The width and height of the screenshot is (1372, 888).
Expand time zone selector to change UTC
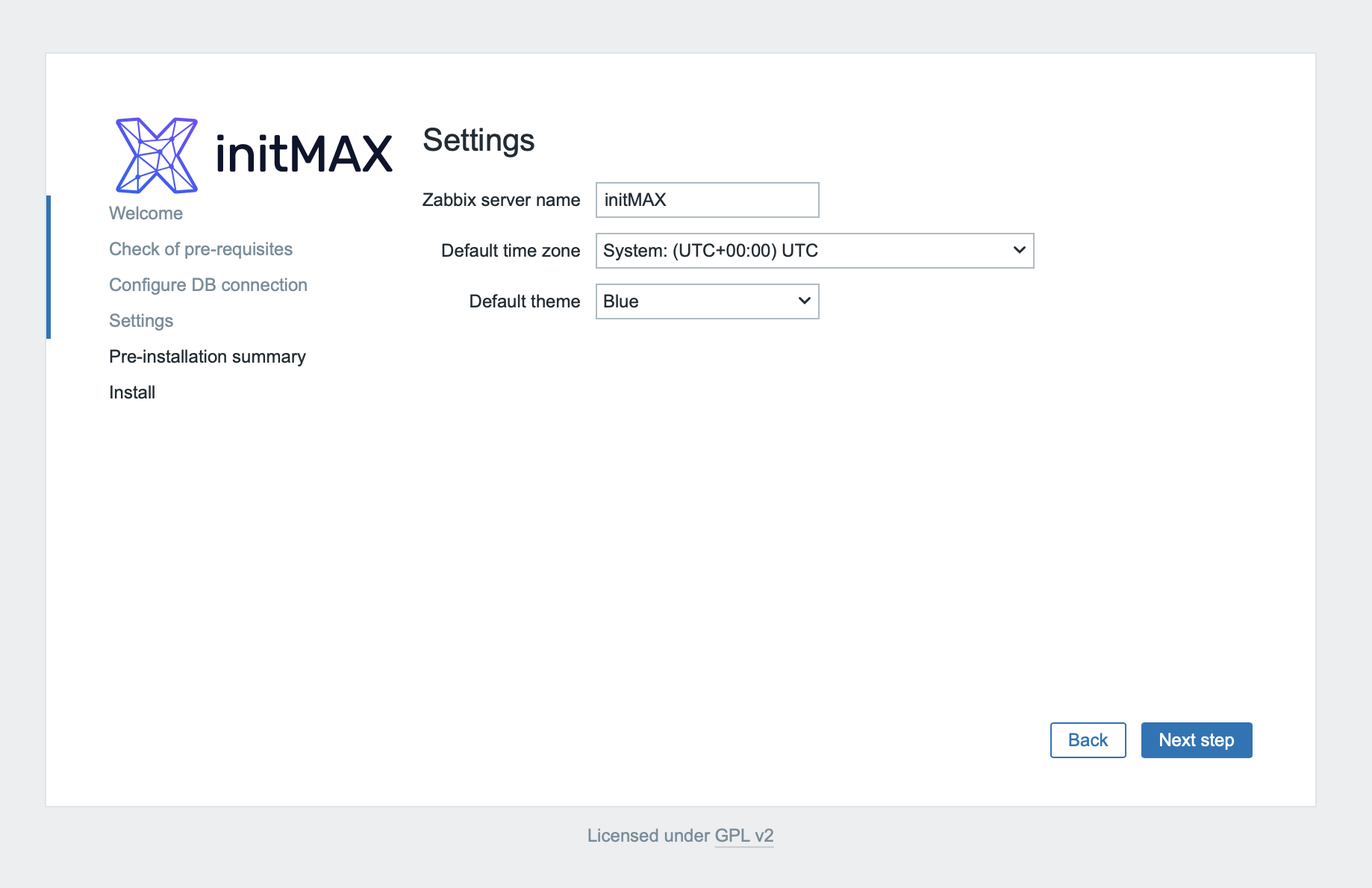point(1018,251)
